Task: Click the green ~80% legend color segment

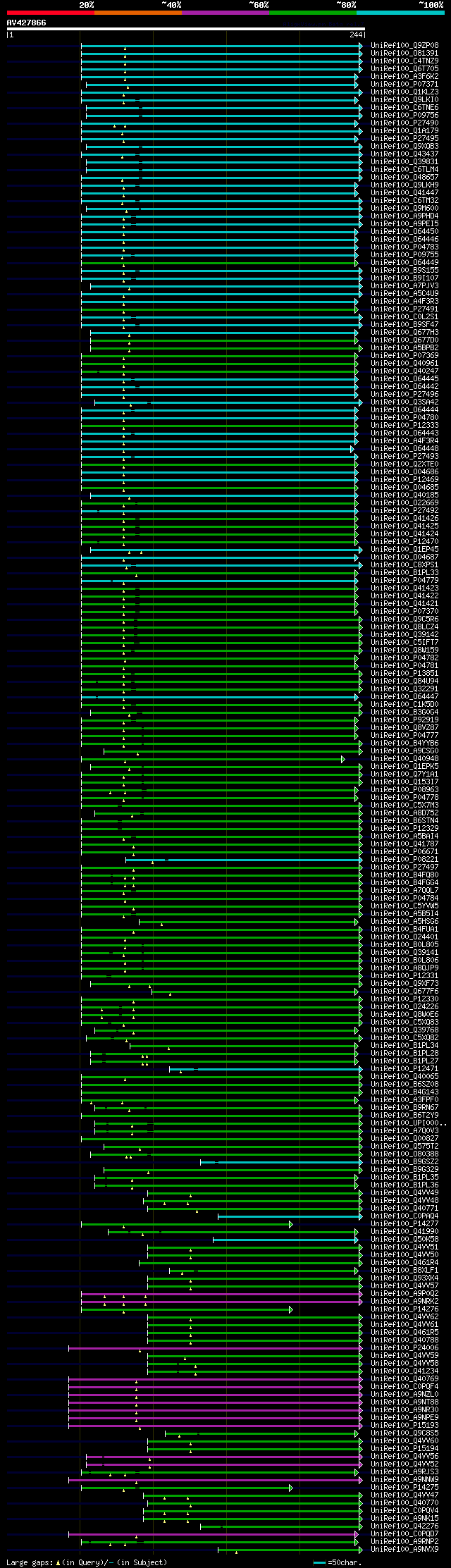Action: click(x=313, y=13)
